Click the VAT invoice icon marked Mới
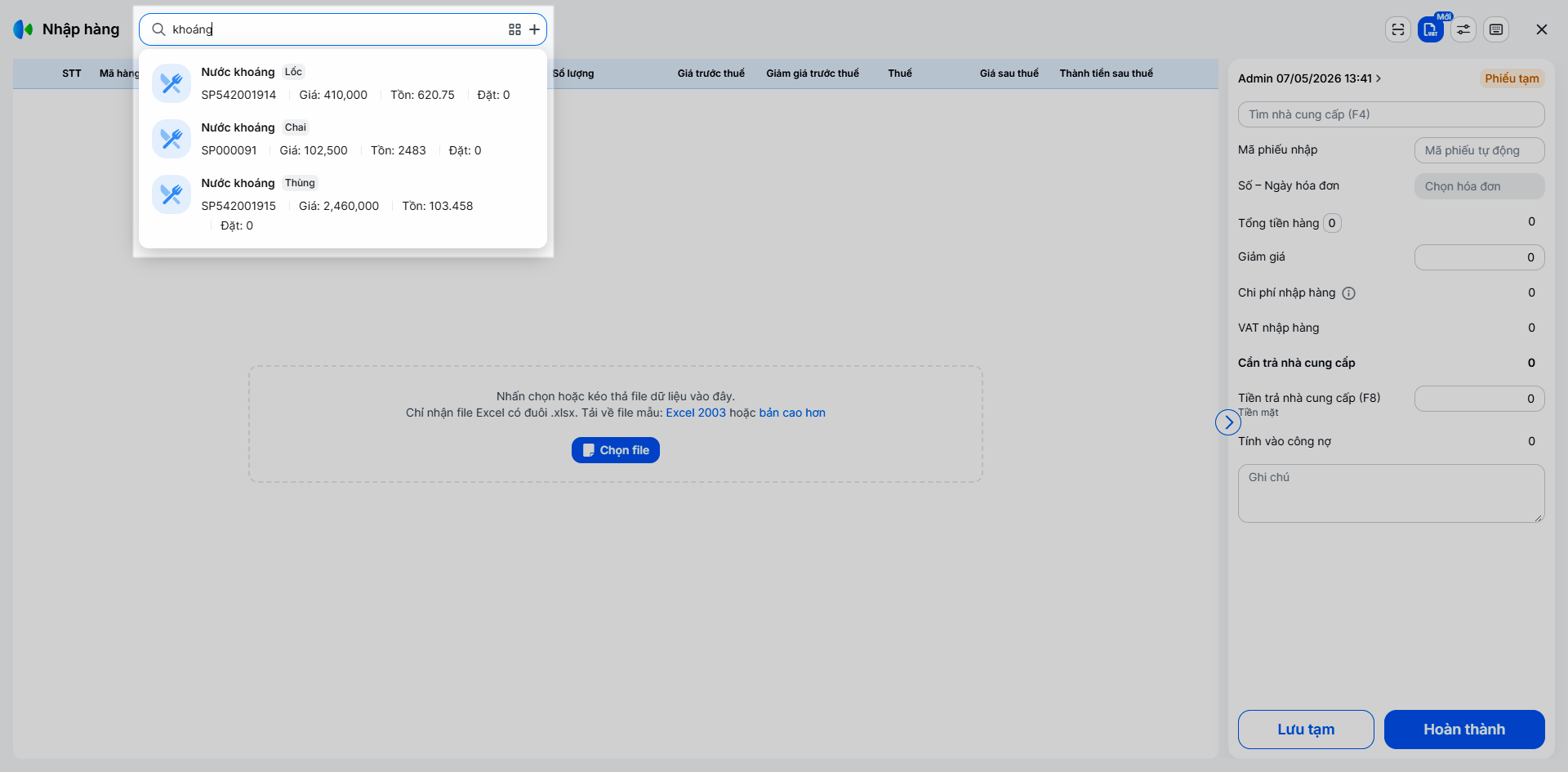Viewport: 1568px width, 772px height. [x=1431, y=29]
